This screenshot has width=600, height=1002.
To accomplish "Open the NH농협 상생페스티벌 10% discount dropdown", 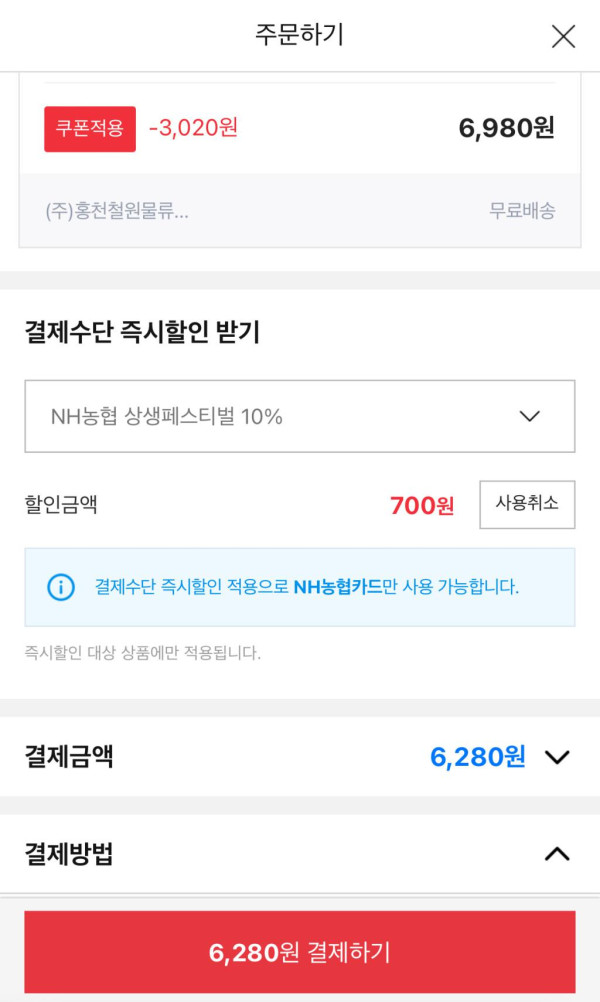I will [299, 416].
